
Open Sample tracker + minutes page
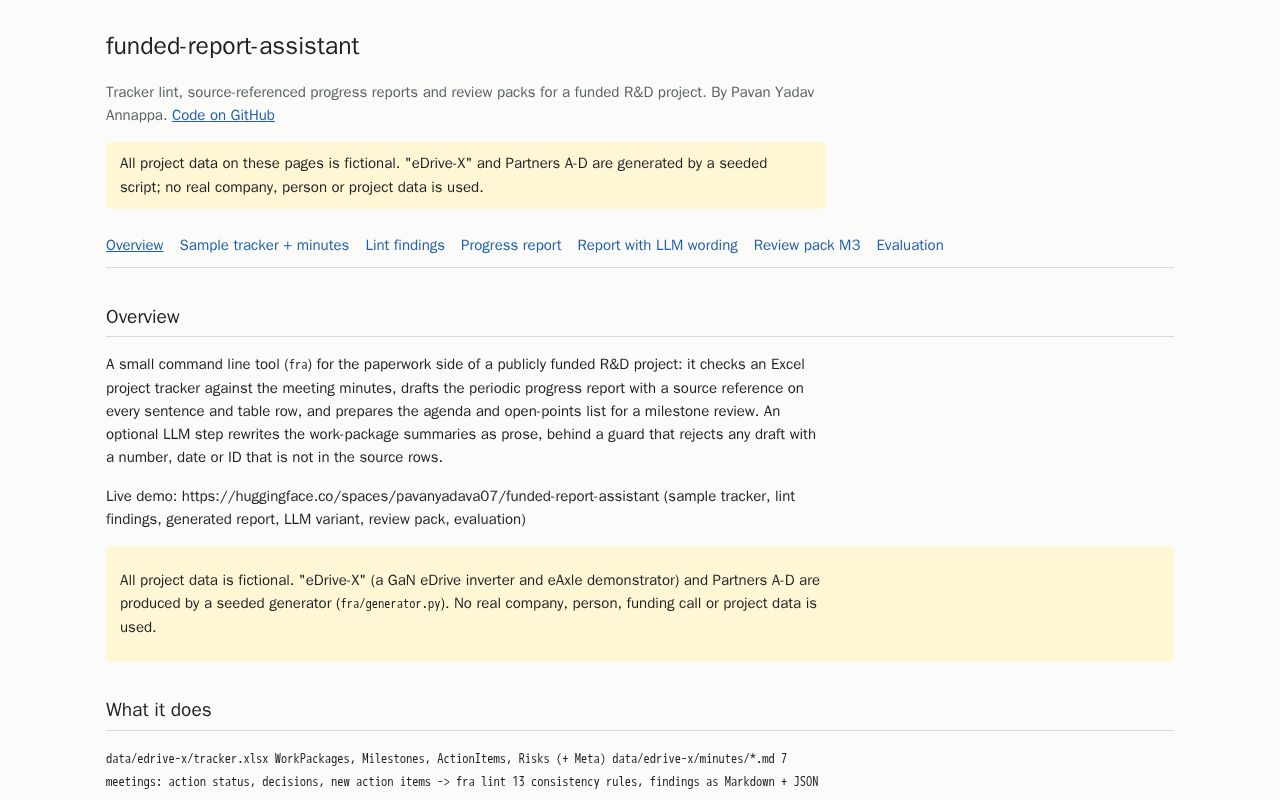tap(264, 245)
